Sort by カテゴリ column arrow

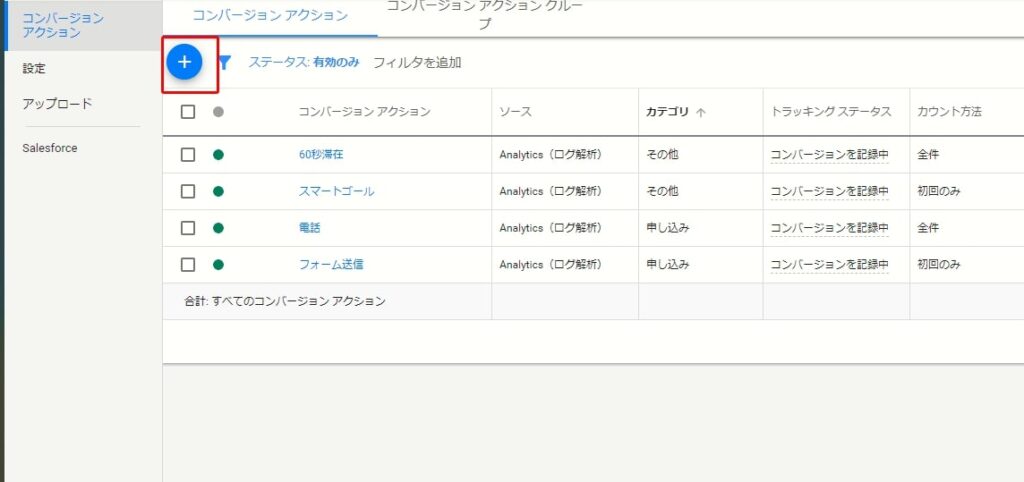pos(701,112)
